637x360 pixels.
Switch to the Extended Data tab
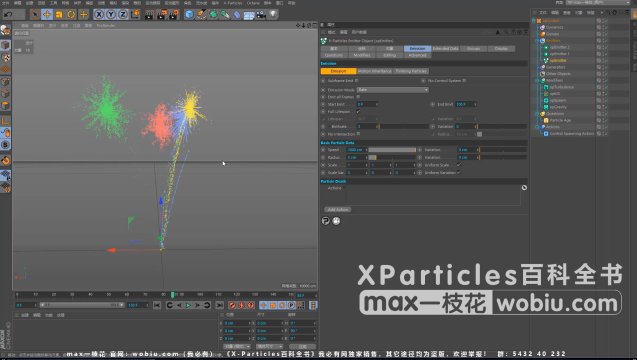(x=445, y=48)
